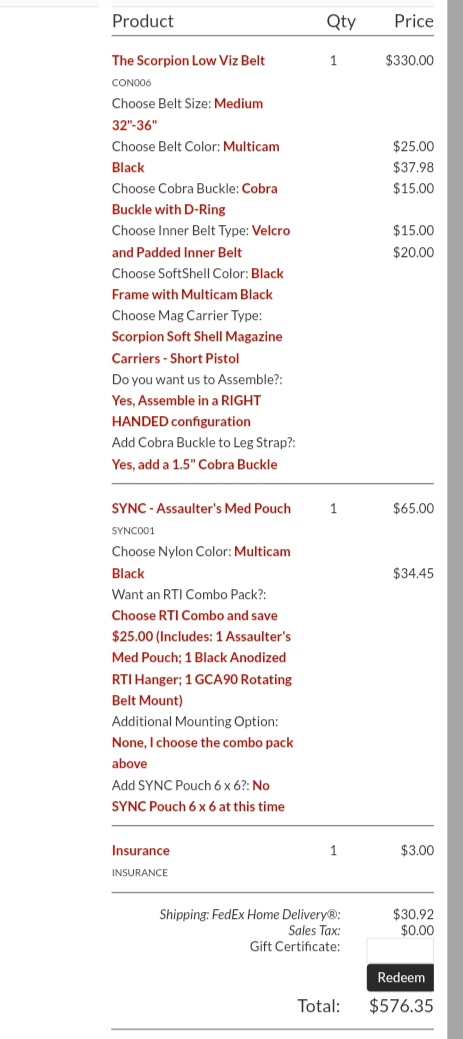Click the RIGHT HANDED configuration assemble option
The height and width of the screenshot is (1039, 463).
(187, 411)
